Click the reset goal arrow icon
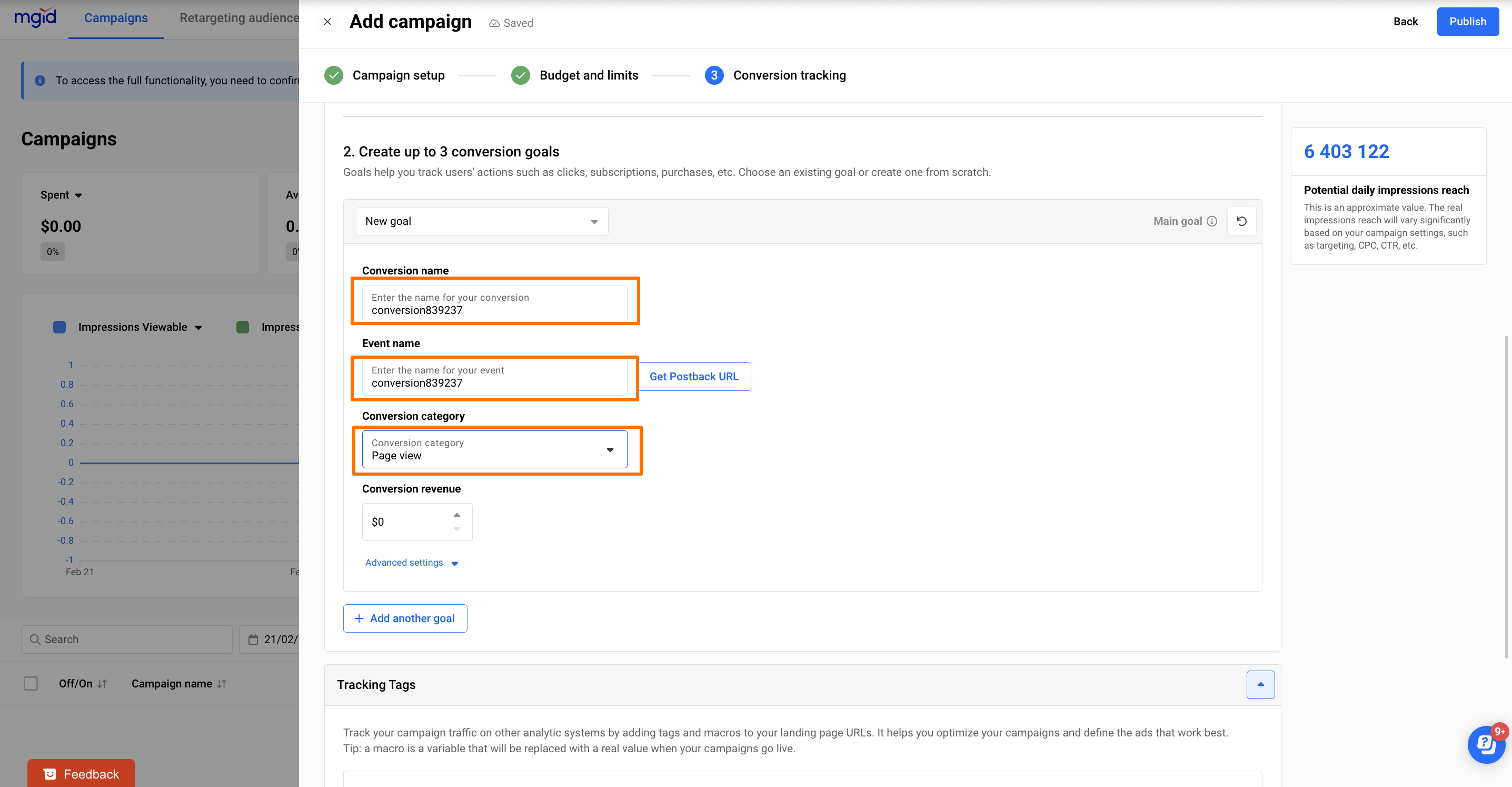 click(1241, 221)
